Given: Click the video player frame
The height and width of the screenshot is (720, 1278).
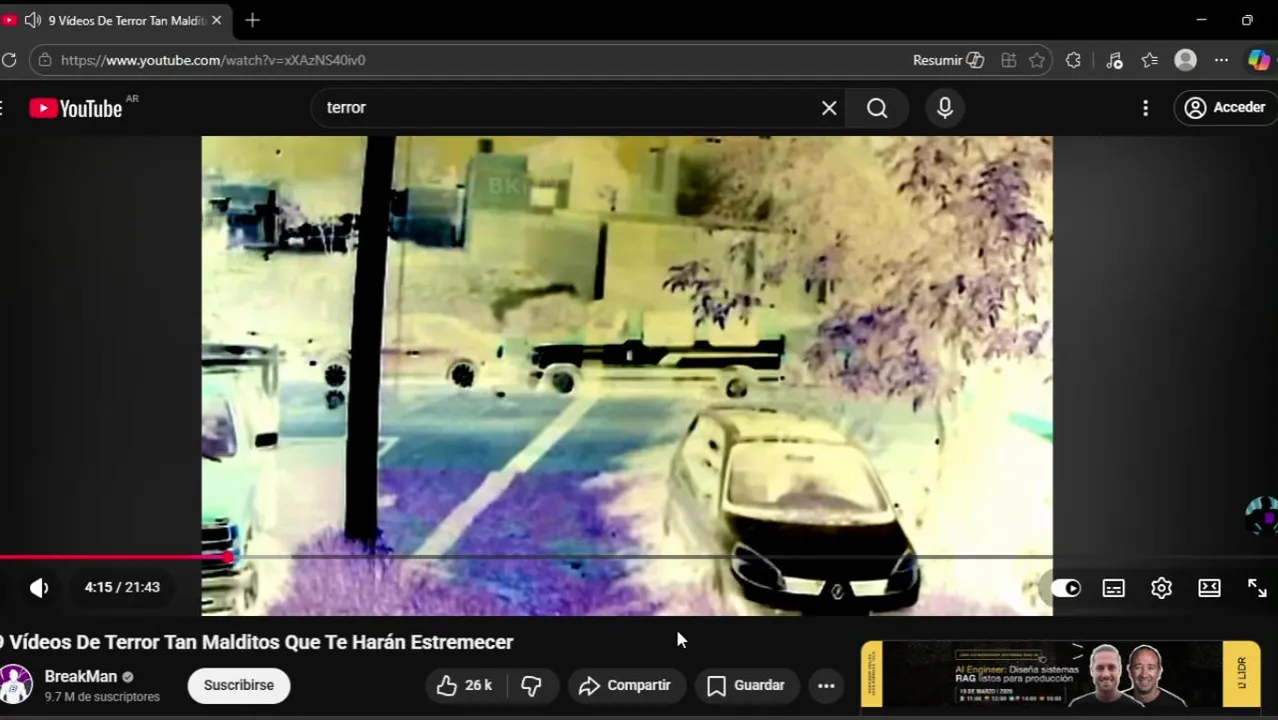Looking at the screenshot, I should pos(627,375).
